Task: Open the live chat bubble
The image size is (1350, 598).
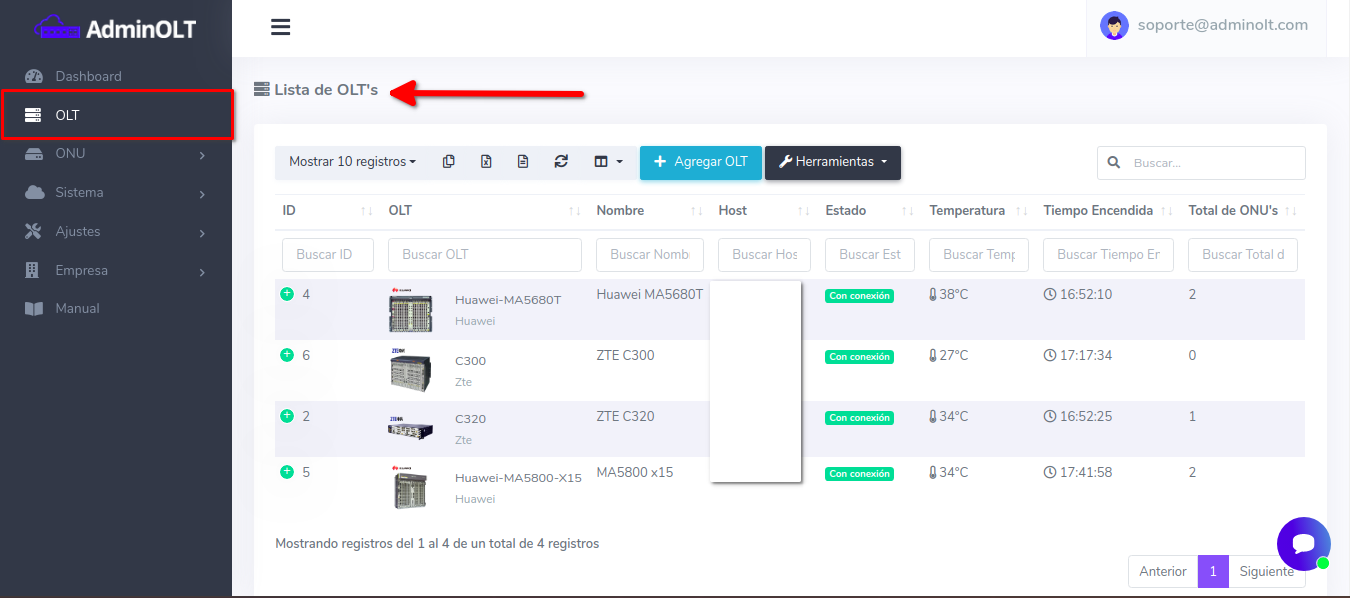Action: (x=1303, y=543)
